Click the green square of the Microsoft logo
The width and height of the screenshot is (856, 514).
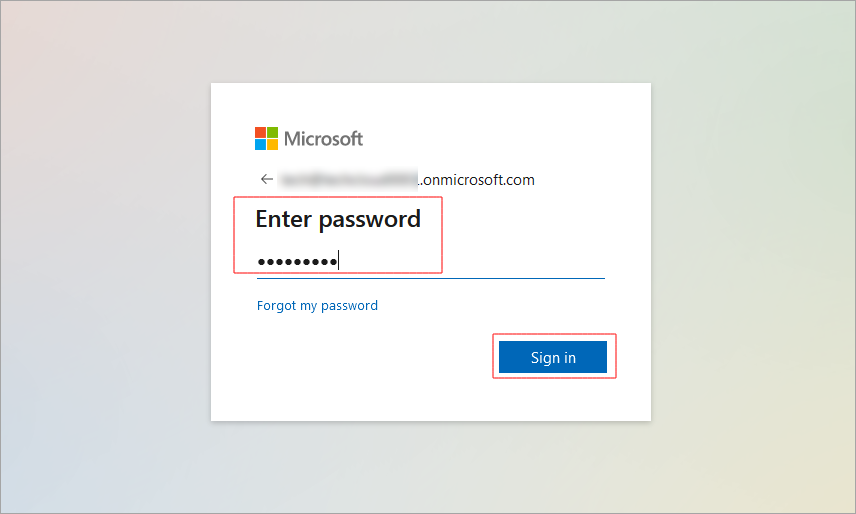click(272, 133)
